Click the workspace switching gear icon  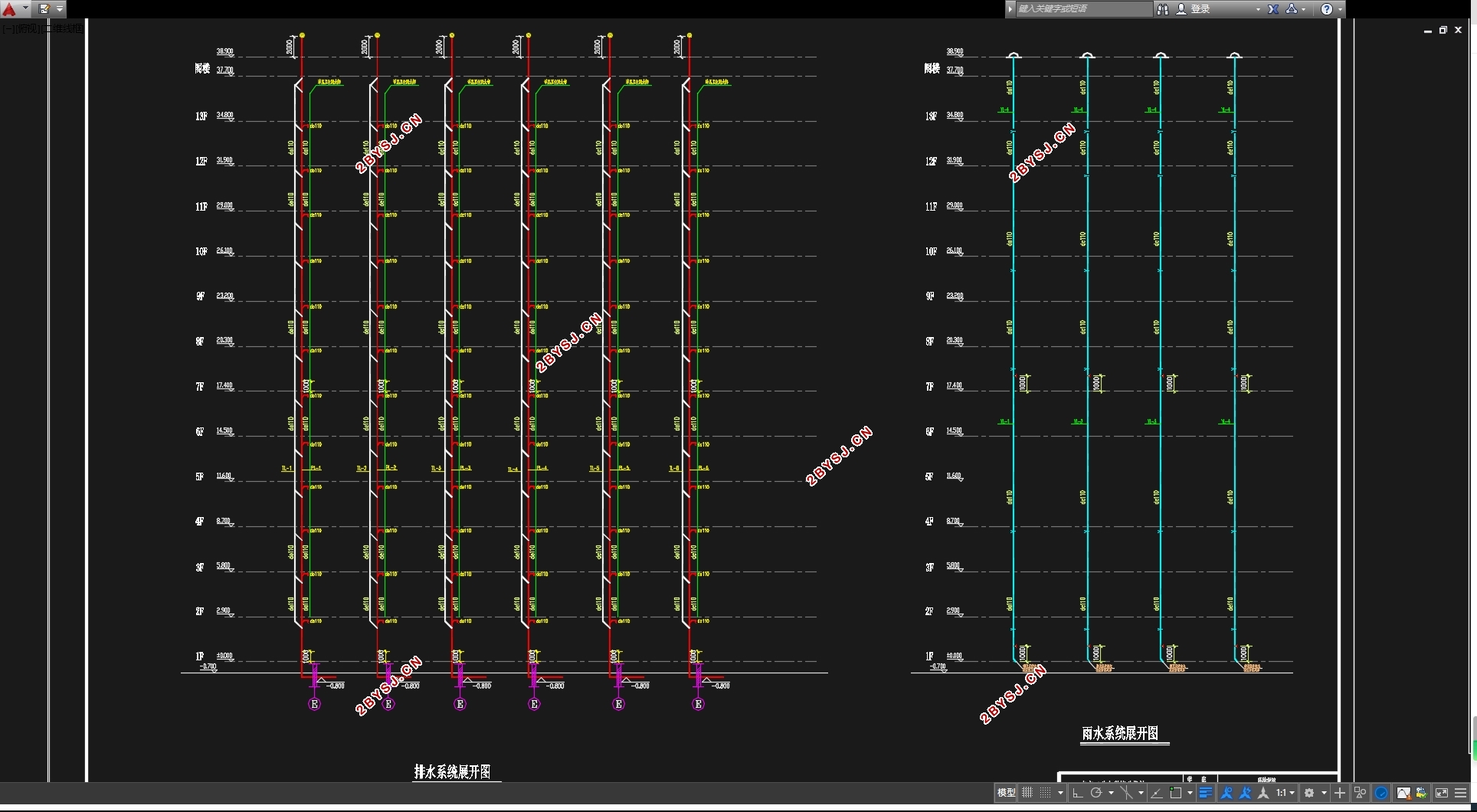1309,793
